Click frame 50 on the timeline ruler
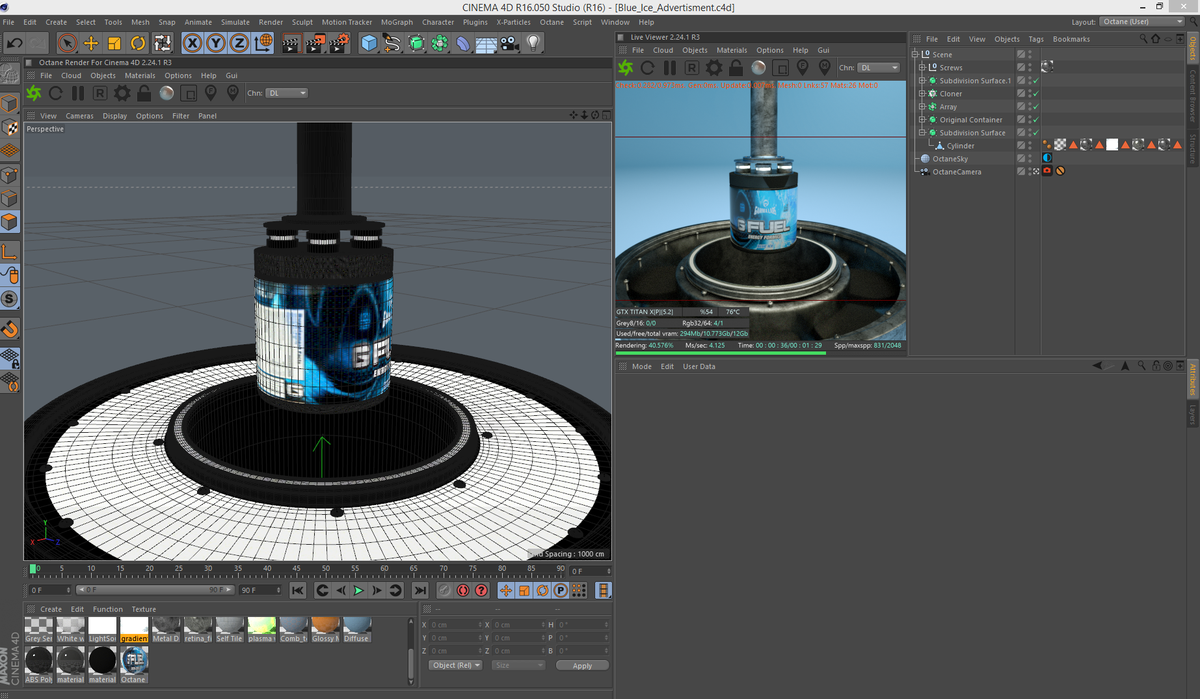Viewport: 1200px width, 699px height. (325, 569)
